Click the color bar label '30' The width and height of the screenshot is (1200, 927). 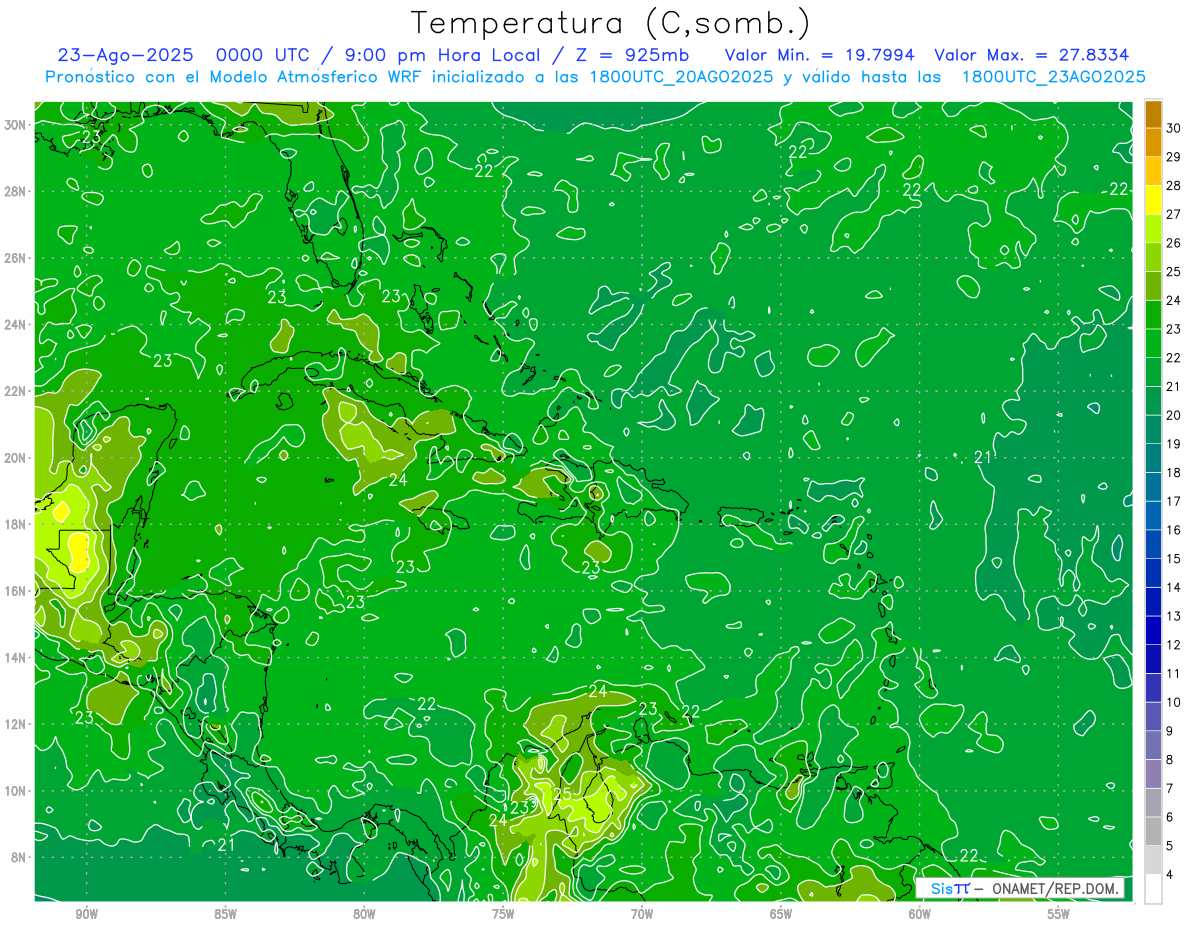(x=1173, y=128)
